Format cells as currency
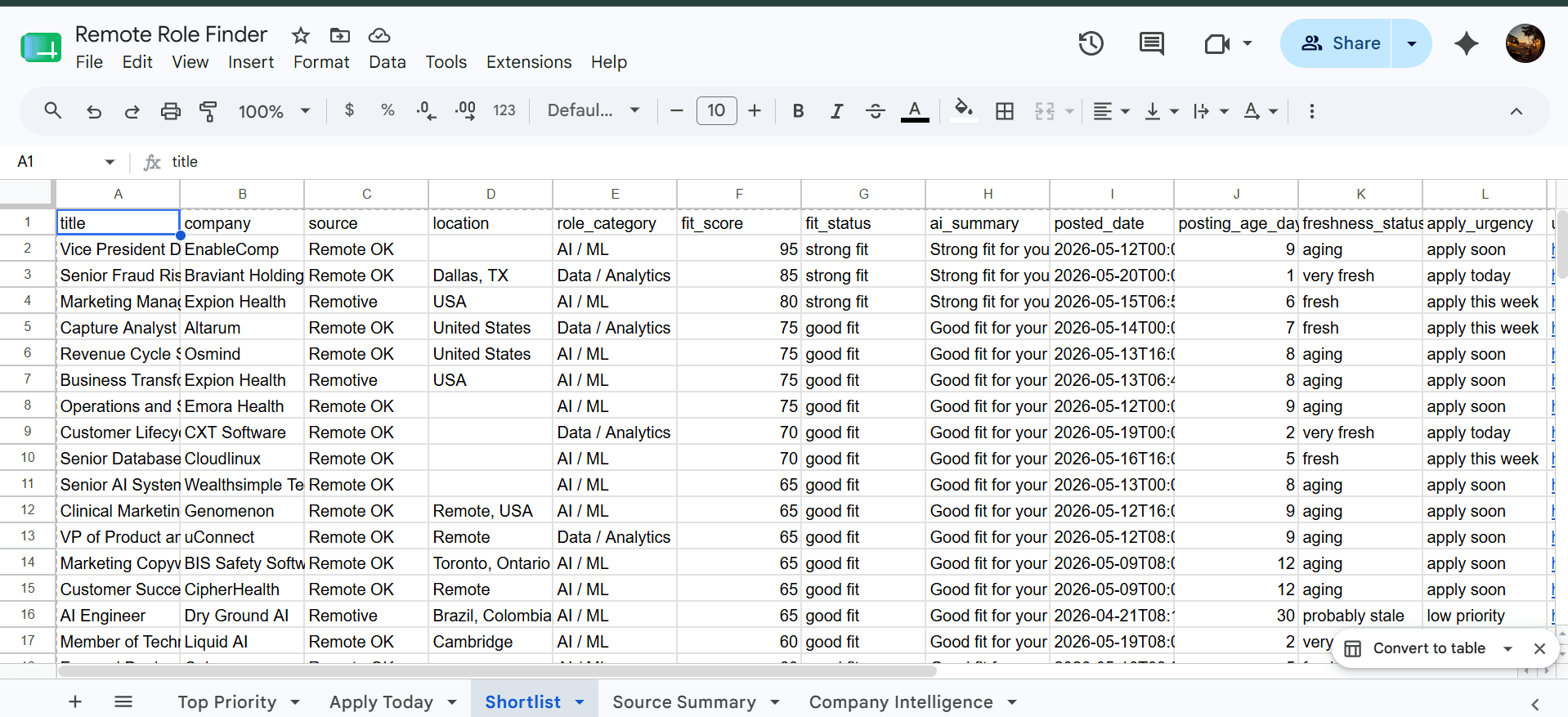Screen dimensions: 1568x717 click(349, 110)
